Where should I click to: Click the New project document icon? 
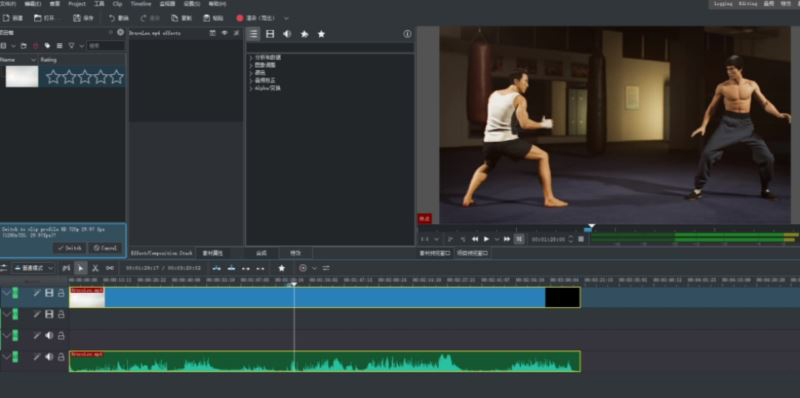click(5, 18)
